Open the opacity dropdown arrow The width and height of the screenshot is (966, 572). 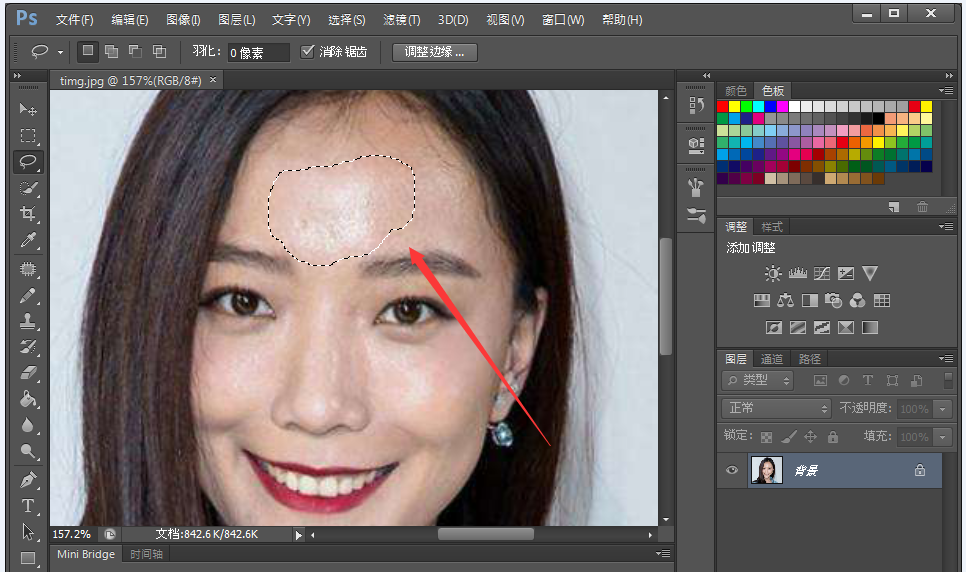943,409
